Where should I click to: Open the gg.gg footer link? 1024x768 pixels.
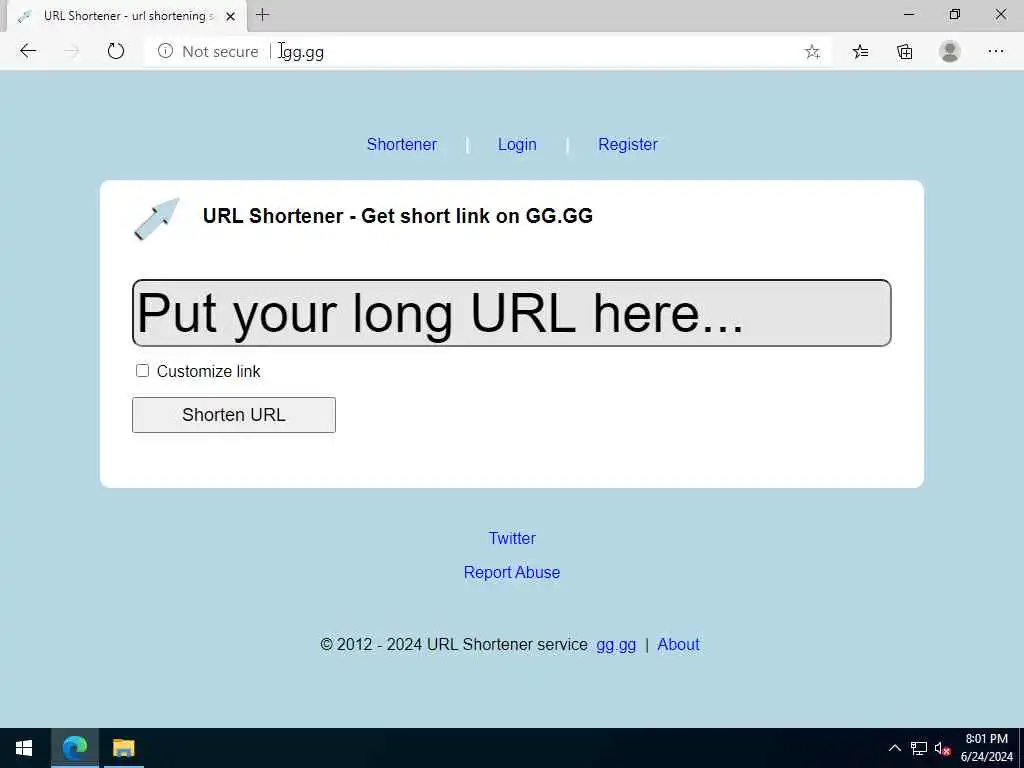(616, 645)
